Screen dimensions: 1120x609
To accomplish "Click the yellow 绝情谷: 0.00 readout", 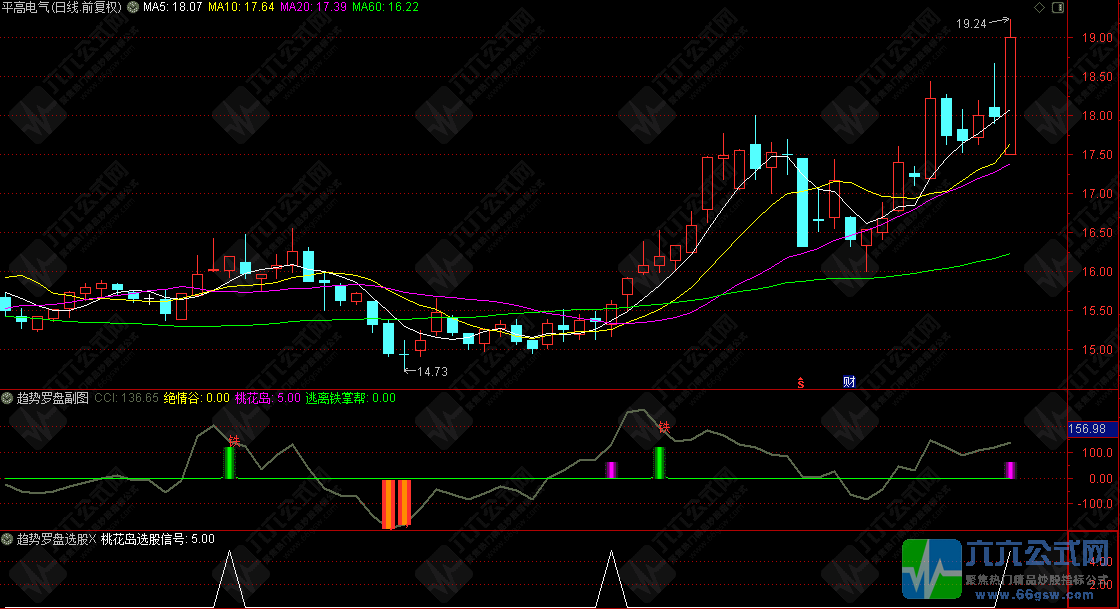I will point(196,398).
